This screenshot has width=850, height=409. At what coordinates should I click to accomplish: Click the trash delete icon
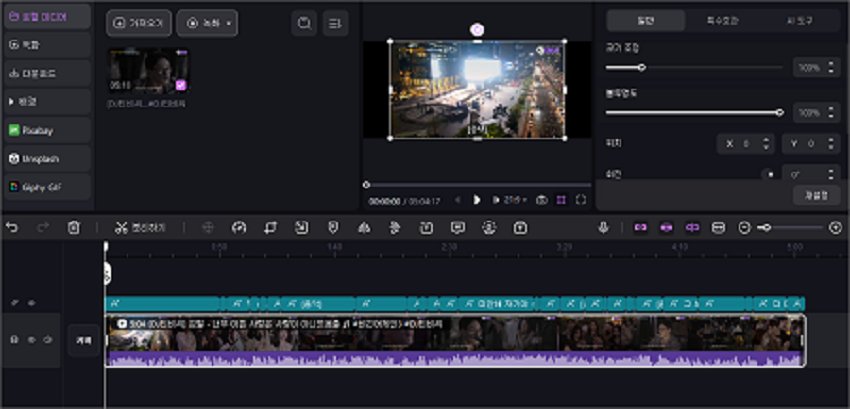(73, 228)
